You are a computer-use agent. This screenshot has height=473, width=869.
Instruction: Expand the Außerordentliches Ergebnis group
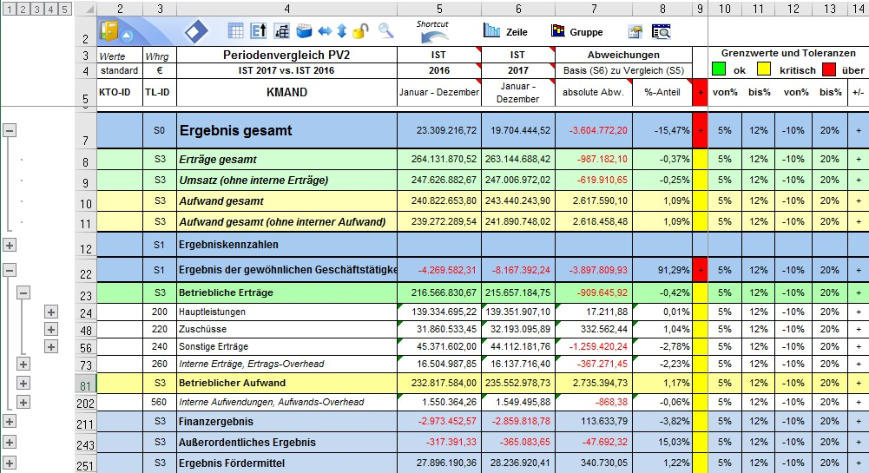[x=9, y=442]
